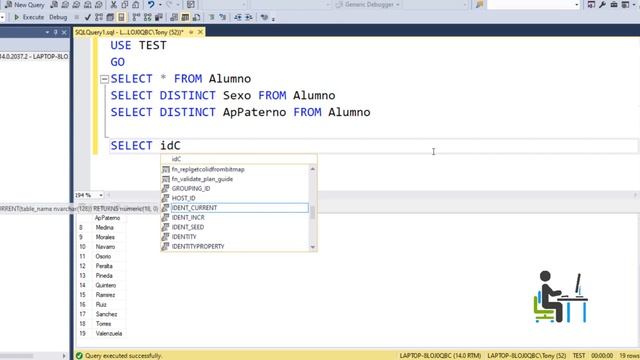Open Analysis Services DAX Query icon
This screenshot has width=640, height=360.
click(98, 4)
